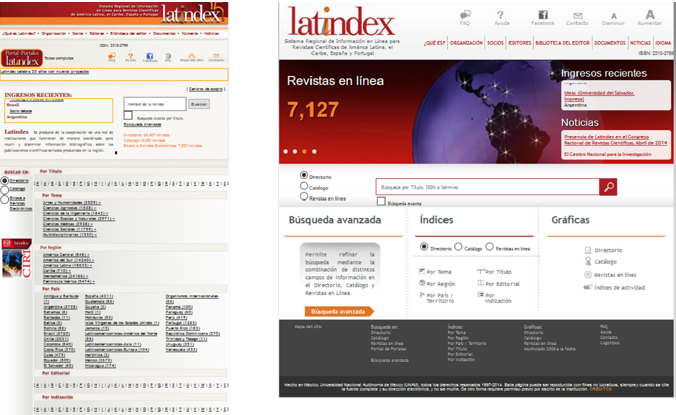Click the Ayuda icon in the old Latindex page
676x415 pixels.
tap(130, 56)
